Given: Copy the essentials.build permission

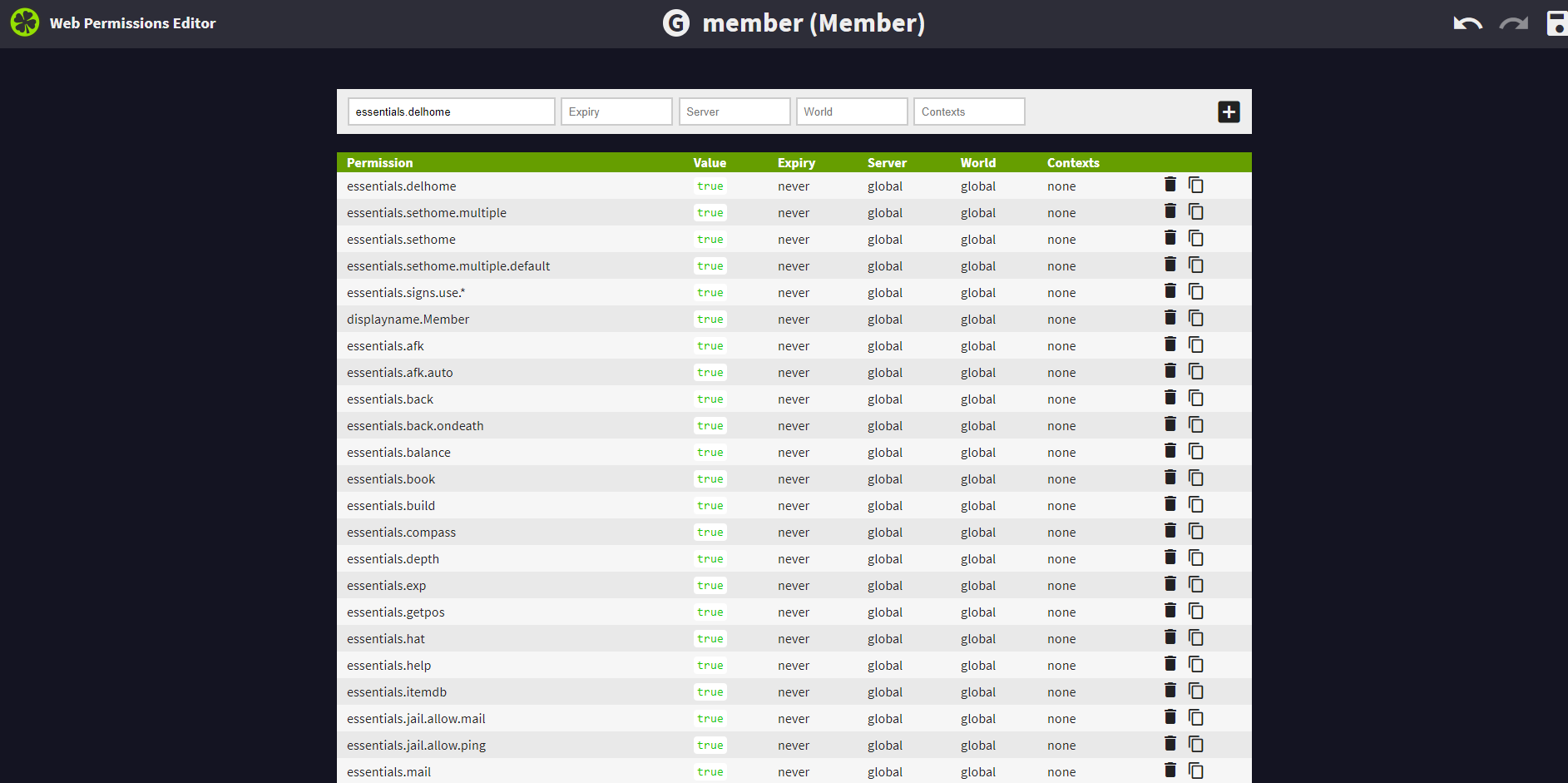Looking at the screenshot, I should coord(1196,504).
